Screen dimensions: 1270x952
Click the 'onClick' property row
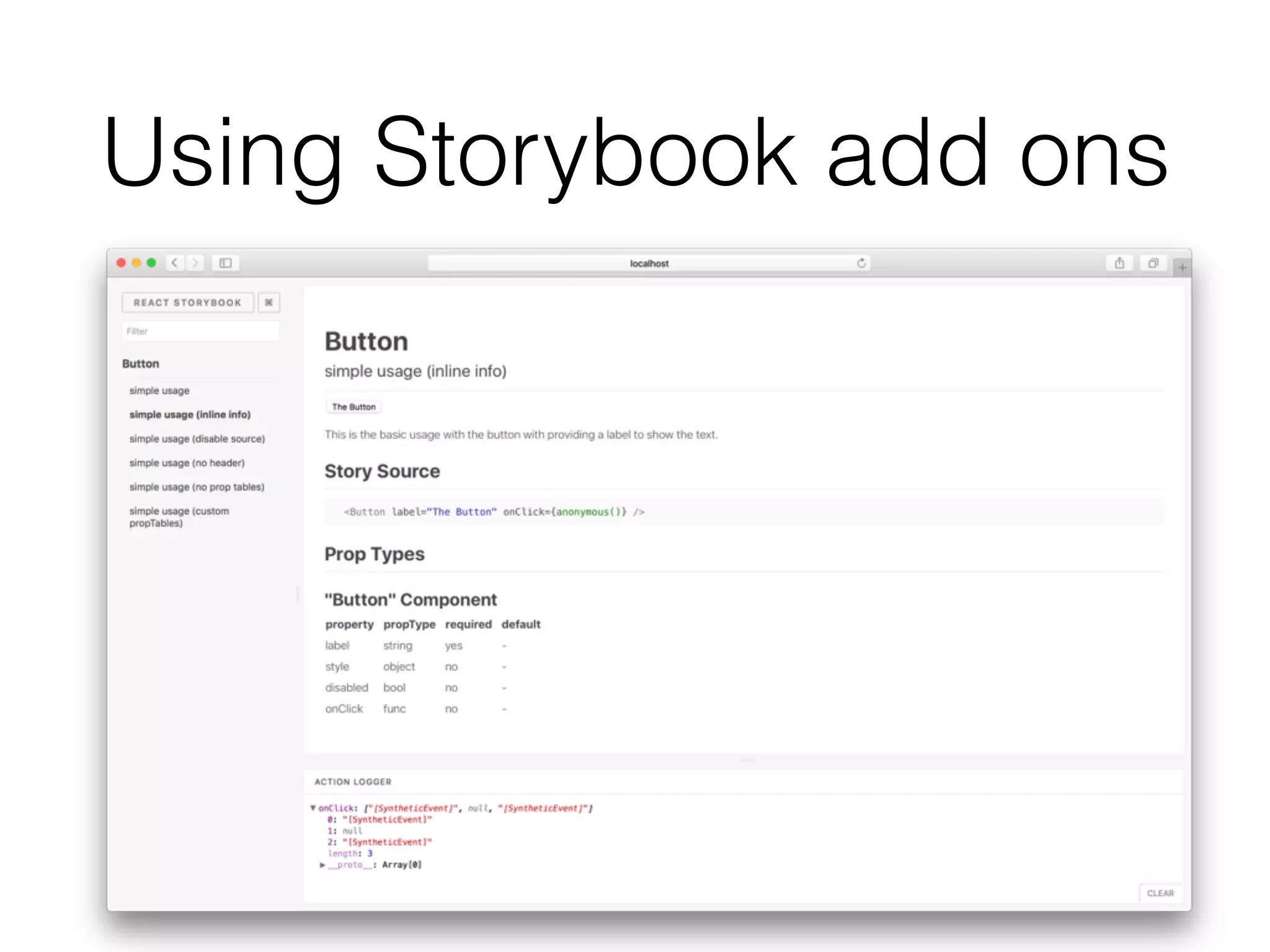click(x=433, y=709)
